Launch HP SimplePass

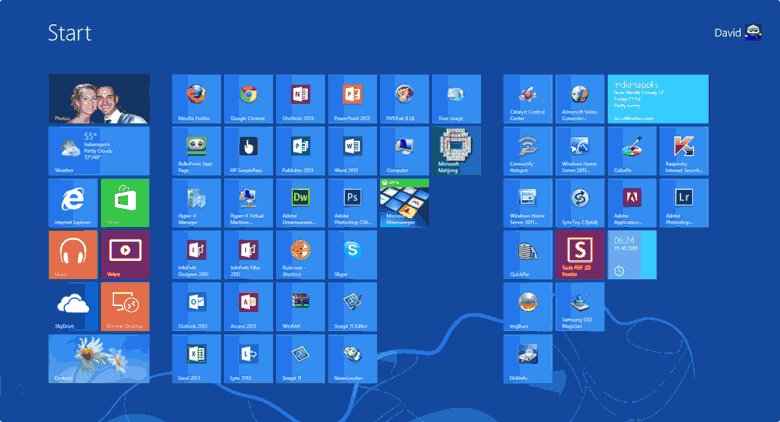[x=248, y=151]
